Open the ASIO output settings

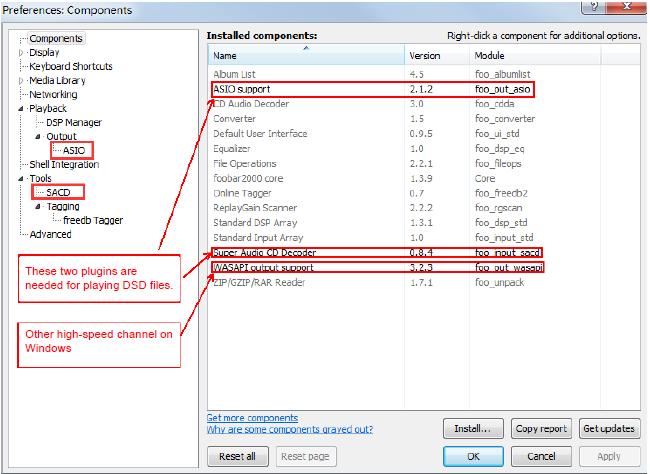(74, 151)
